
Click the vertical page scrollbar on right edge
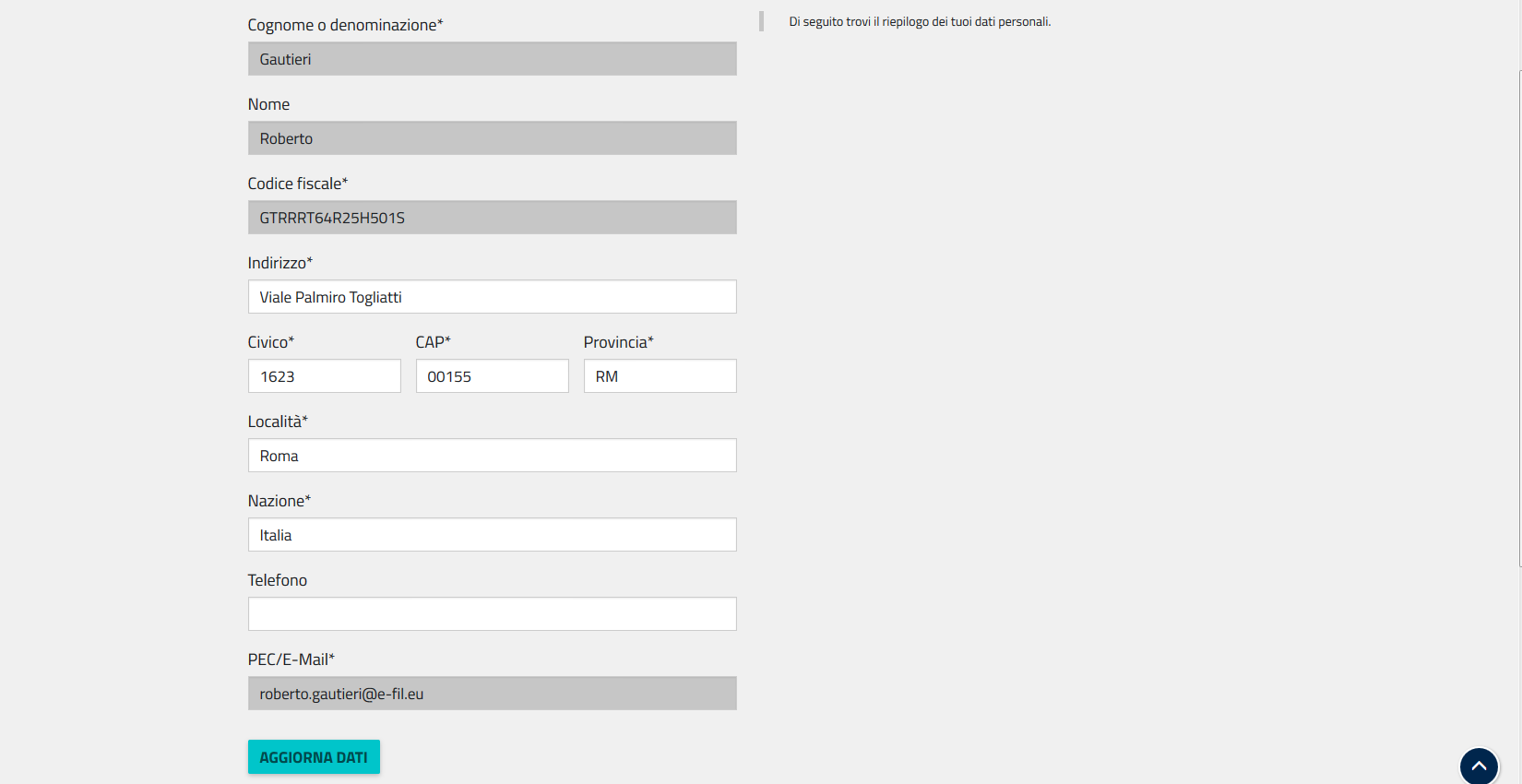point(1519,314)
